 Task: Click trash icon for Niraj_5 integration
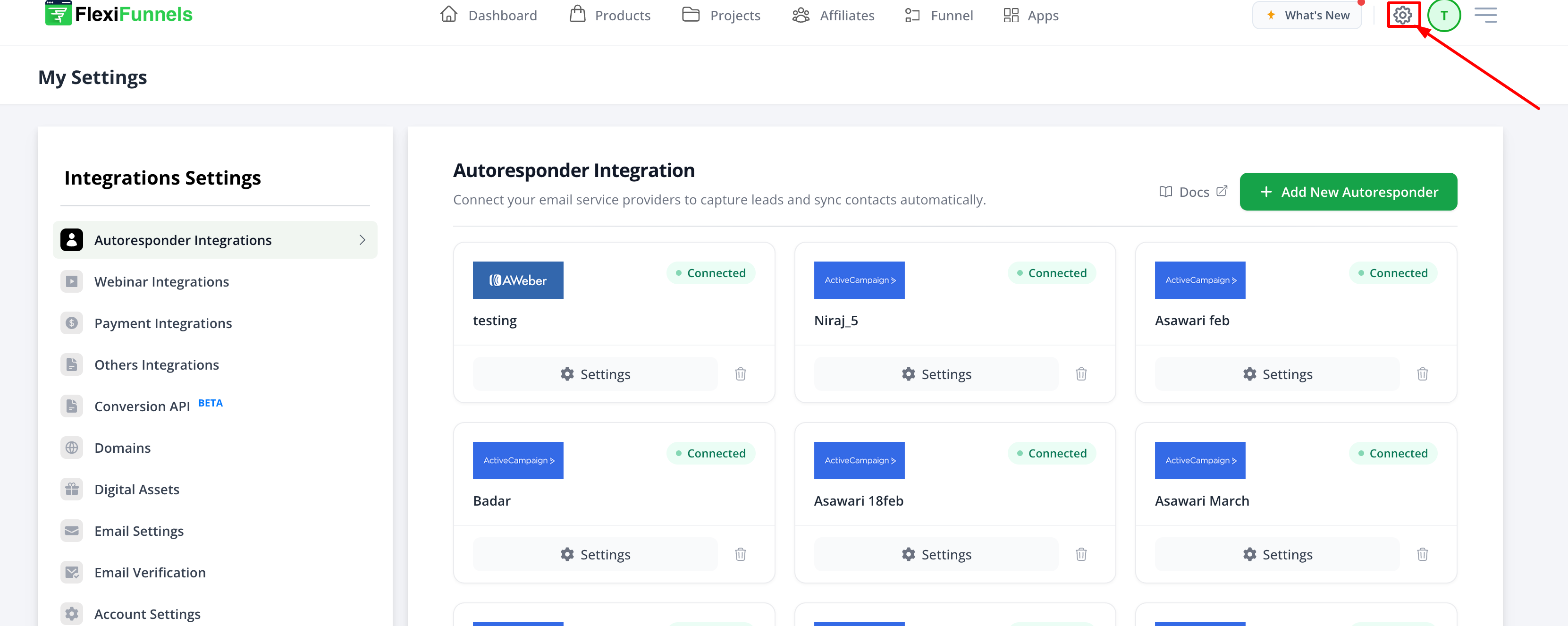(1081, 374)
